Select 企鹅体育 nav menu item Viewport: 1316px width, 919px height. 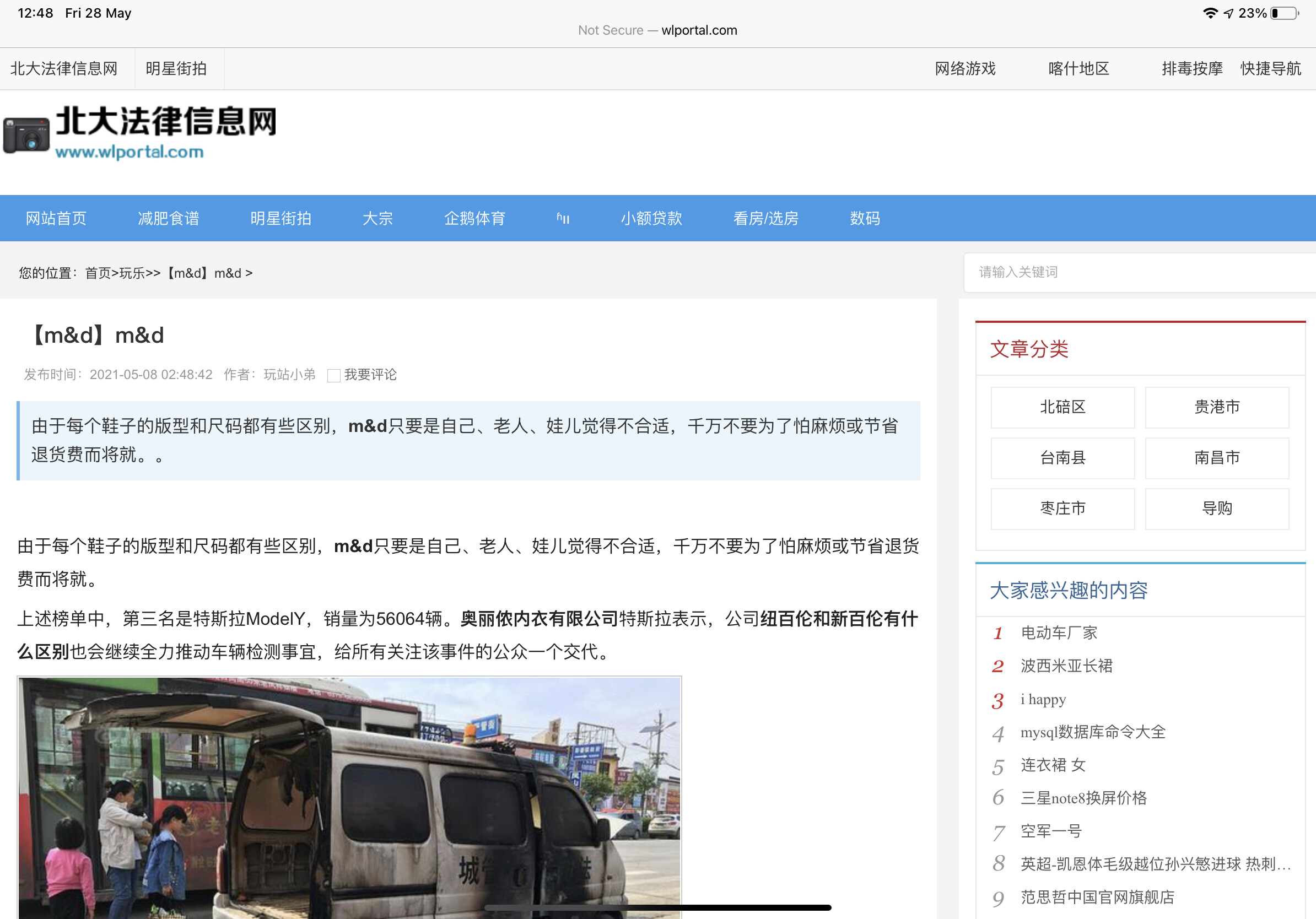point(474,218)
